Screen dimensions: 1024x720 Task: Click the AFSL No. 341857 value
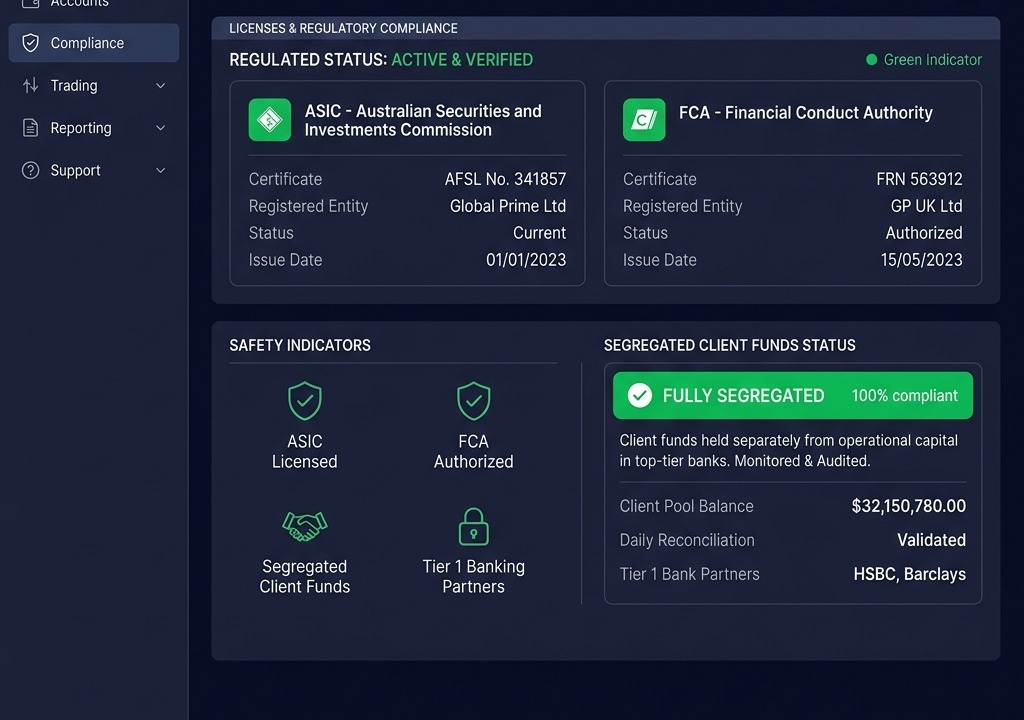pyautogui.click(x=505, y=179)
